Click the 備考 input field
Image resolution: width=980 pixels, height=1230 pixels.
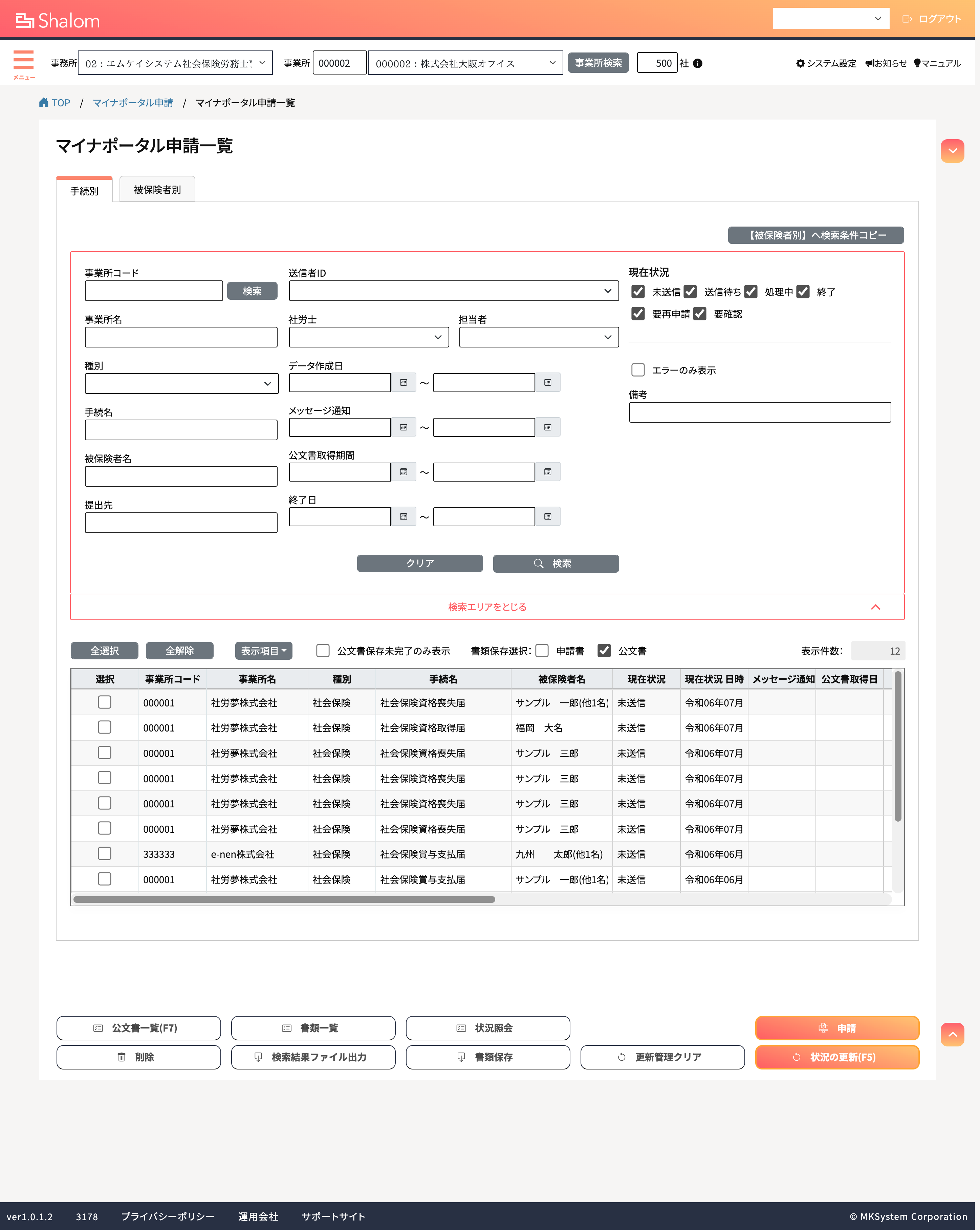tap(760, 412)
